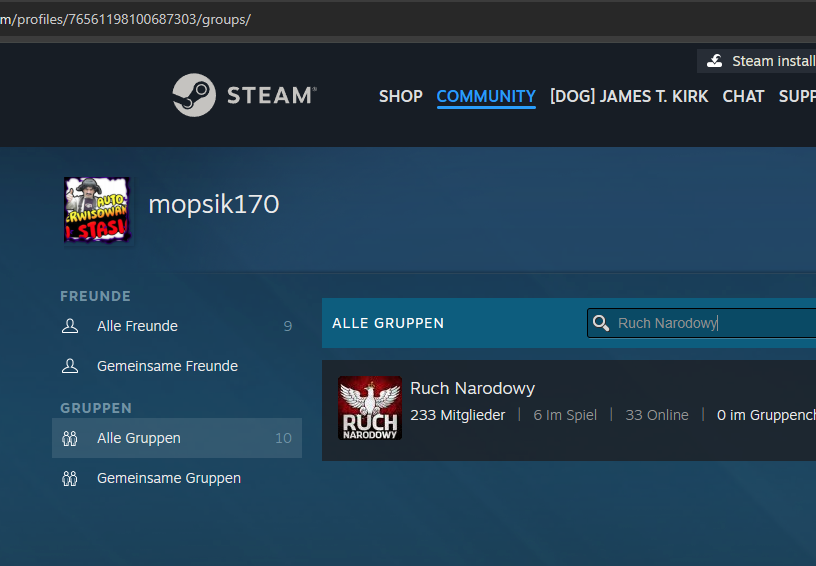The width and height of the screenshot is (816, 566).
Task: Click the person icon beside Gemeinsame Freunde
Action: click(70, 366)
